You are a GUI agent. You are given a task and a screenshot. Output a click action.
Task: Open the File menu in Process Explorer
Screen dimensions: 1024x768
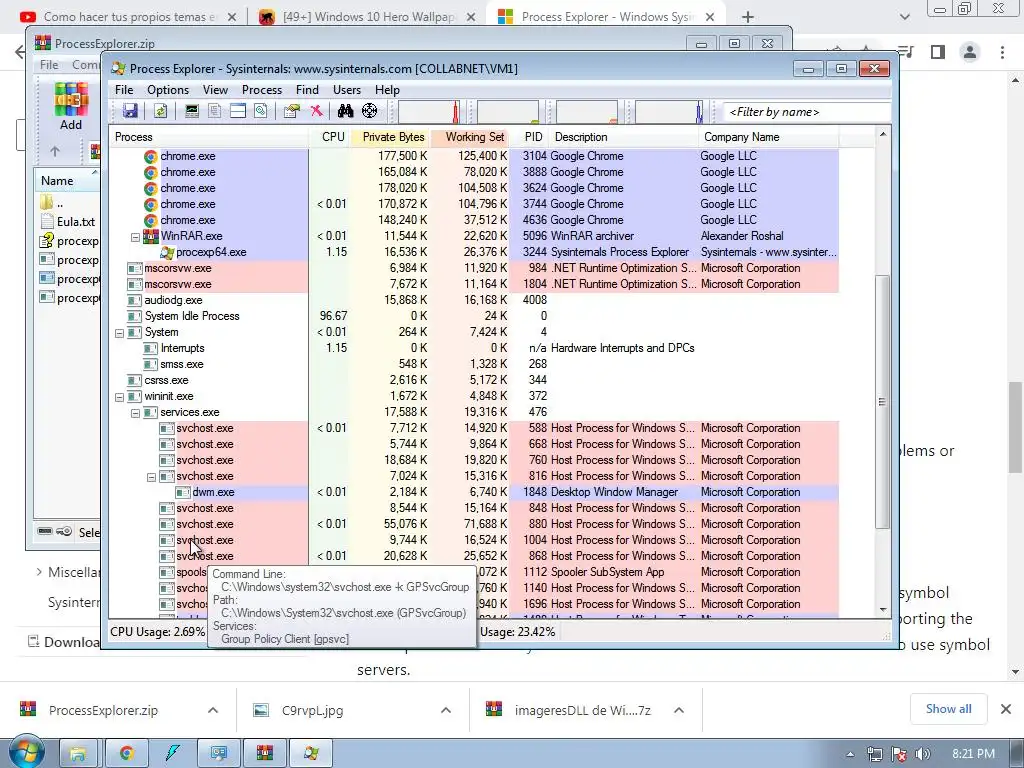coord(123,90)
